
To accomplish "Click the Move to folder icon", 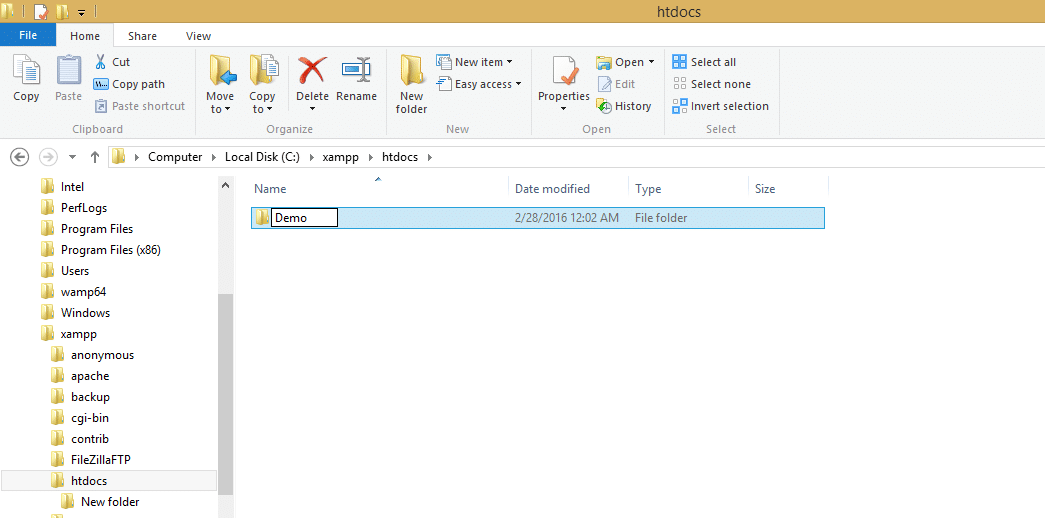I will (221, 70).
